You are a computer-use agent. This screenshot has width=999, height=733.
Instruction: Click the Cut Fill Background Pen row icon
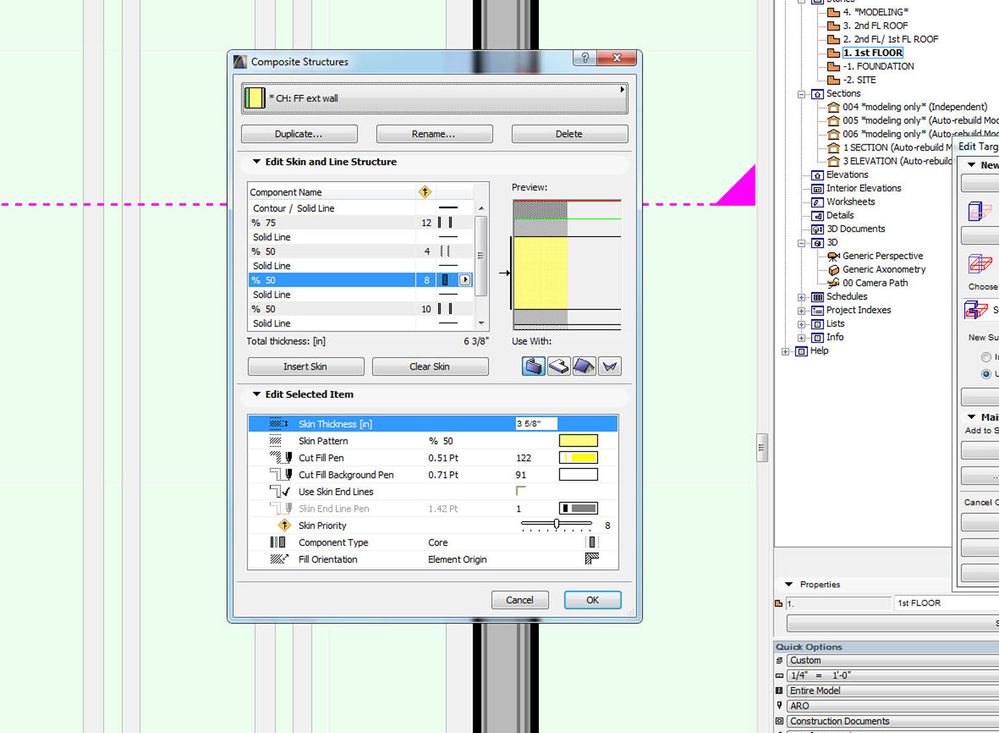tap(281, 475)
